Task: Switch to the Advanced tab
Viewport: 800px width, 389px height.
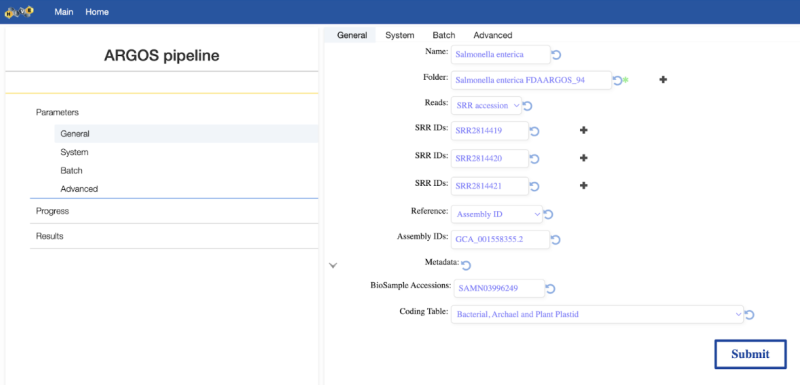Action: click(x=493, y=35)
